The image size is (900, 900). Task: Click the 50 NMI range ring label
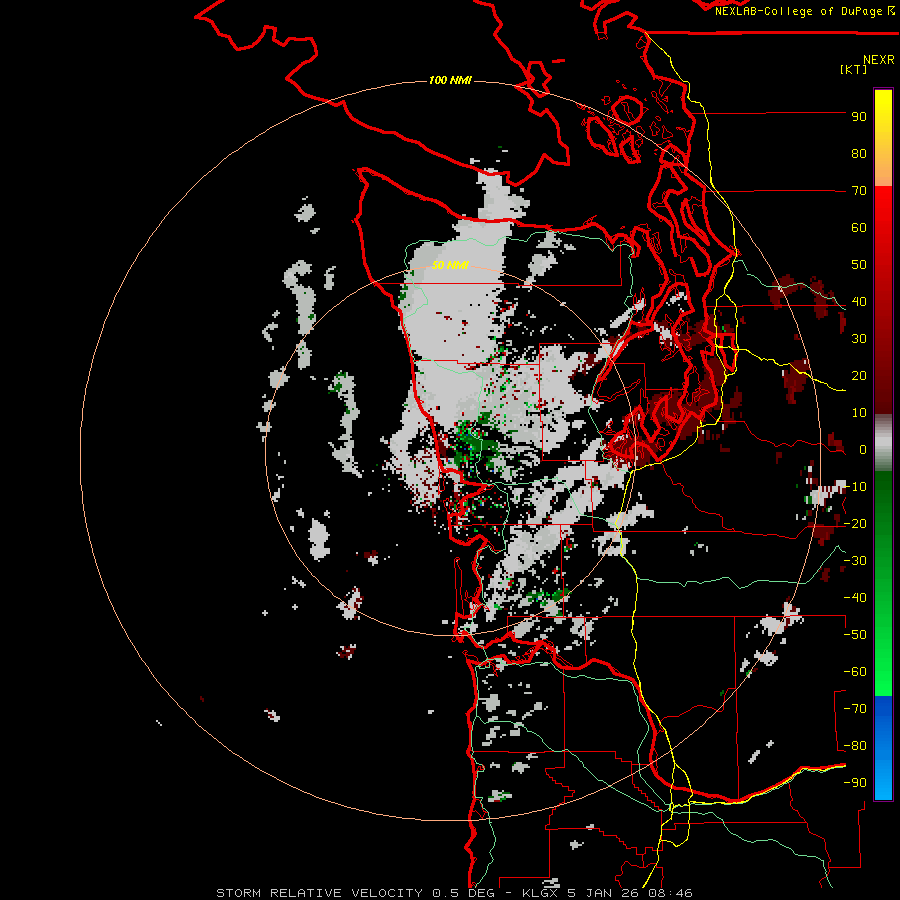(450, 265)
